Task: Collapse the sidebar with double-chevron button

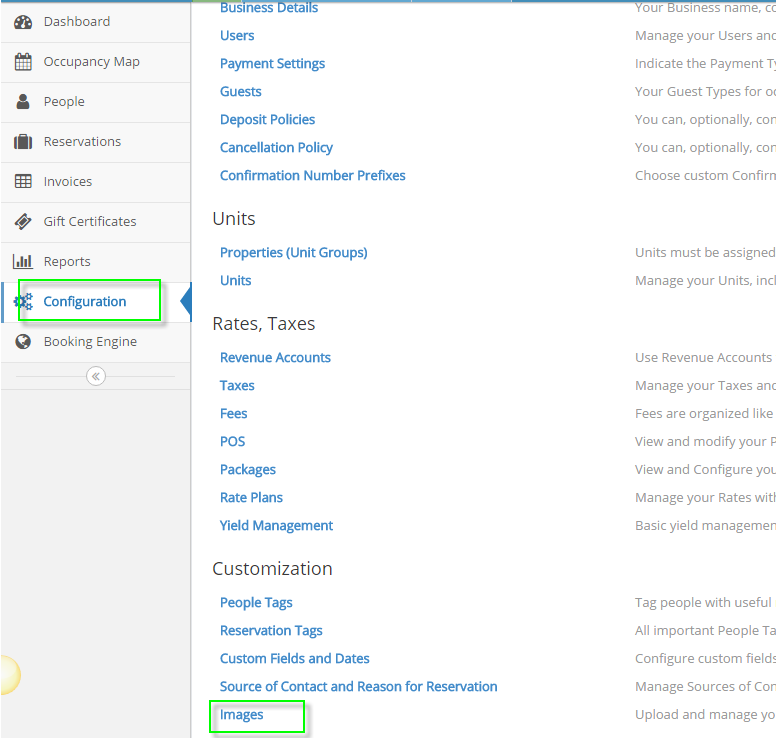Action: coord(95,376)
